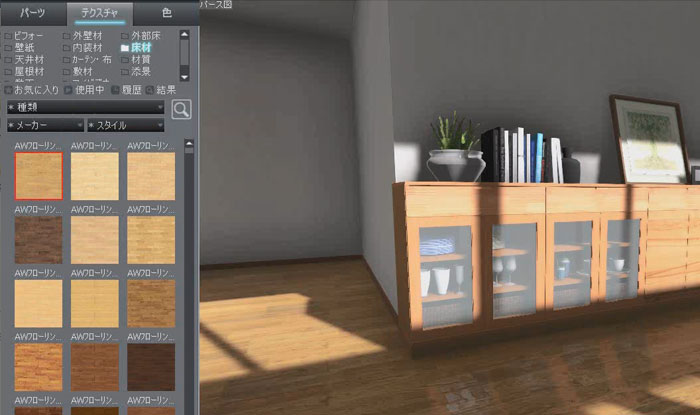Select the 壁紙 wallpaper folder
Screen dimensions: 700x415
(25, 47)
